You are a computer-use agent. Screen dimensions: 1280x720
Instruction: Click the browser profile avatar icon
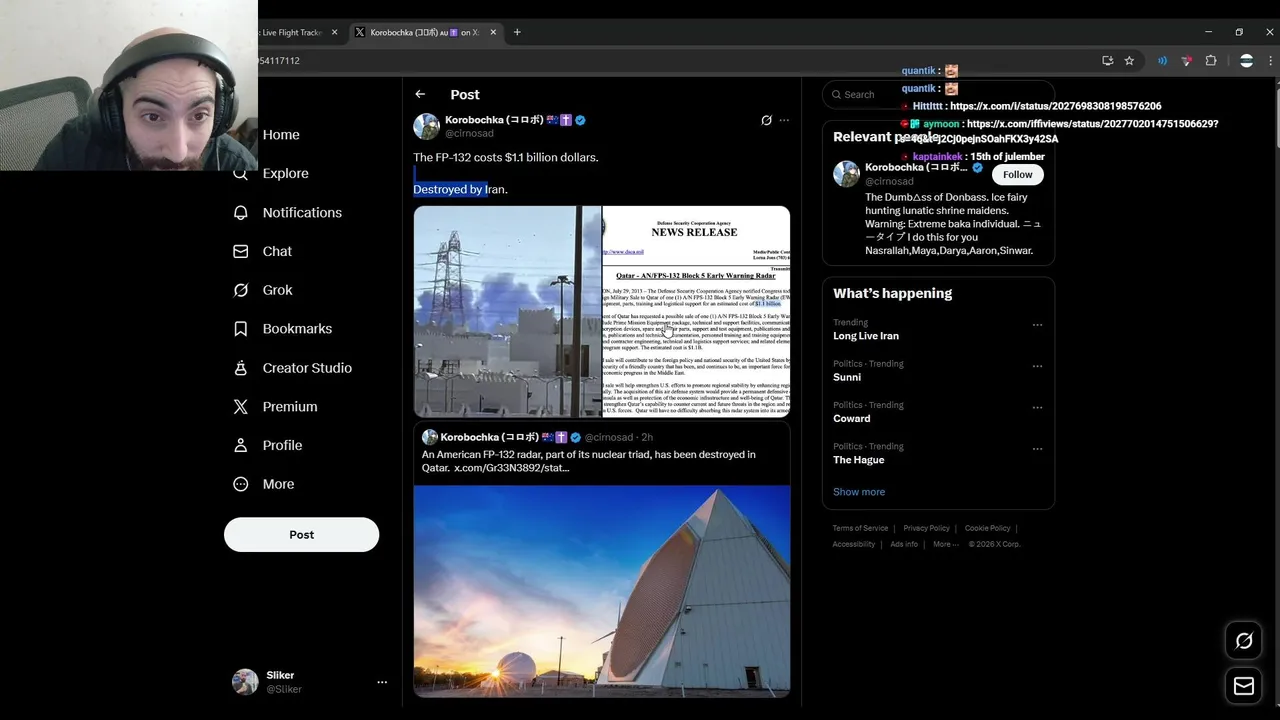point(1246,61)
